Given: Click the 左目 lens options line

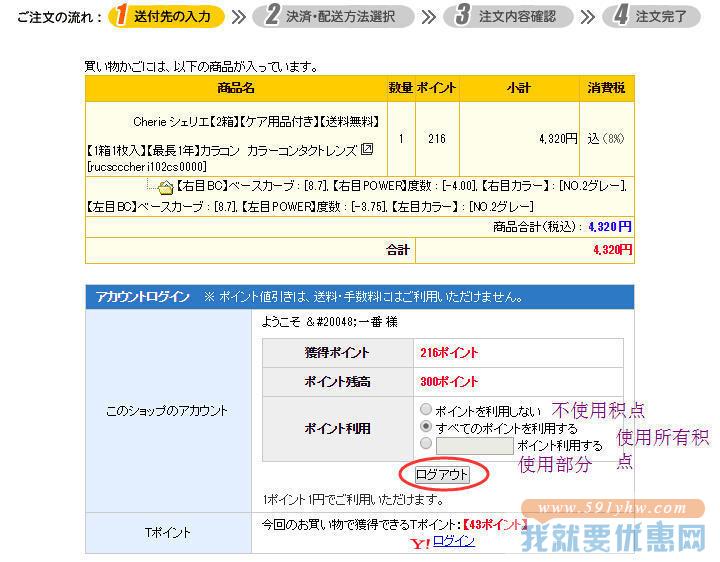Looking at the screenshot, I should click(x=310, y=207).
